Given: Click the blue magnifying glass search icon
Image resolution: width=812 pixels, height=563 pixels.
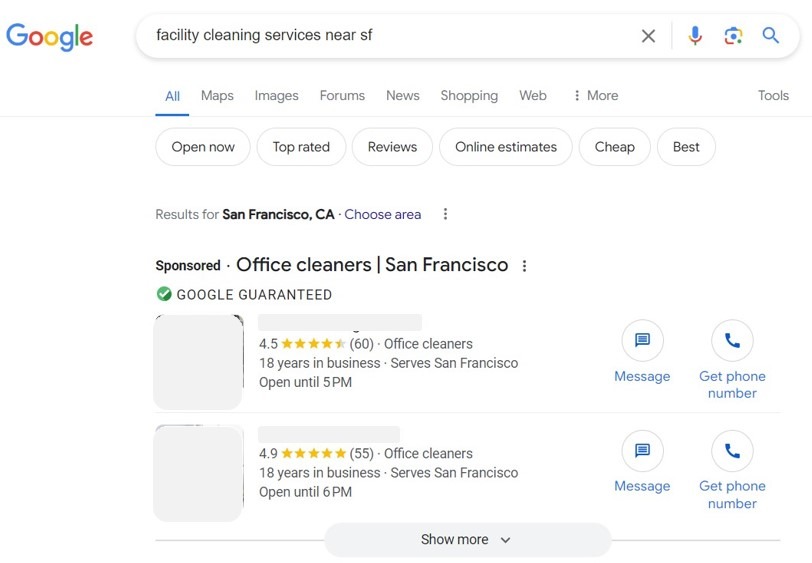Looking at the screenshot, I should (771, 36).
